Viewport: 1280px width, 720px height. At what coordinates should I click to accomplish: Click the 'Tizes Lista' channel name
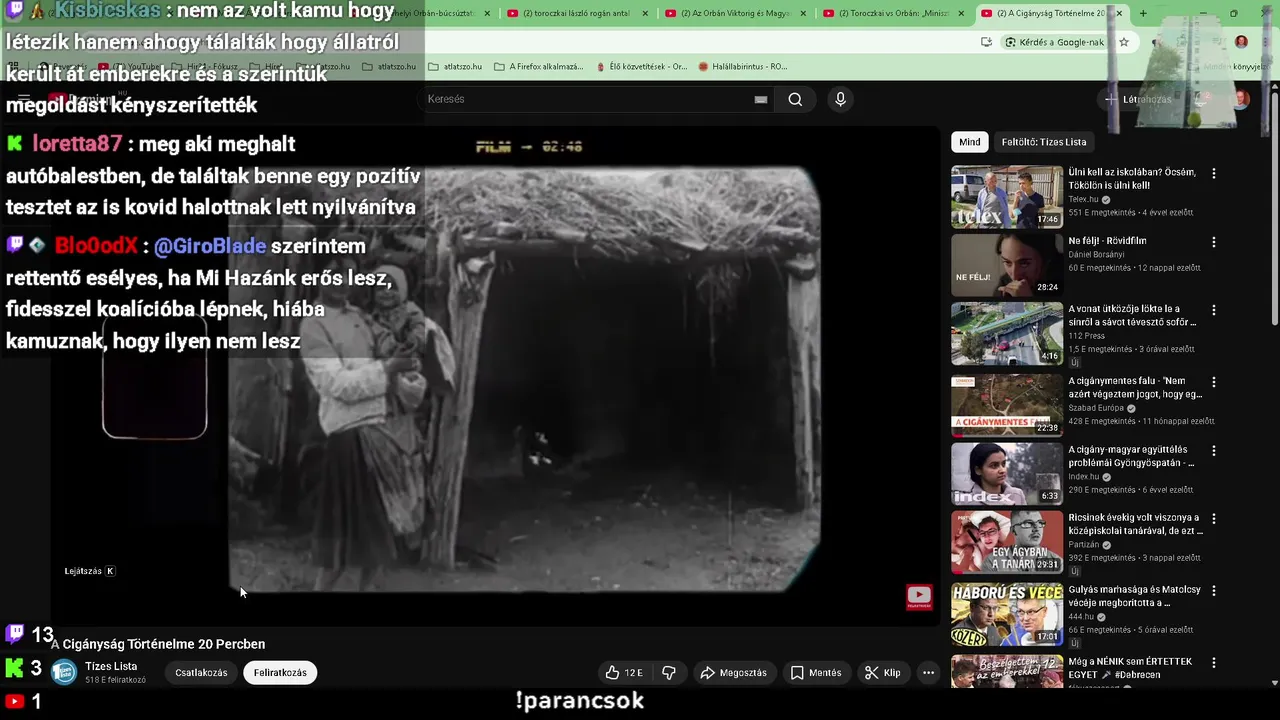click(x=111, y=666)
